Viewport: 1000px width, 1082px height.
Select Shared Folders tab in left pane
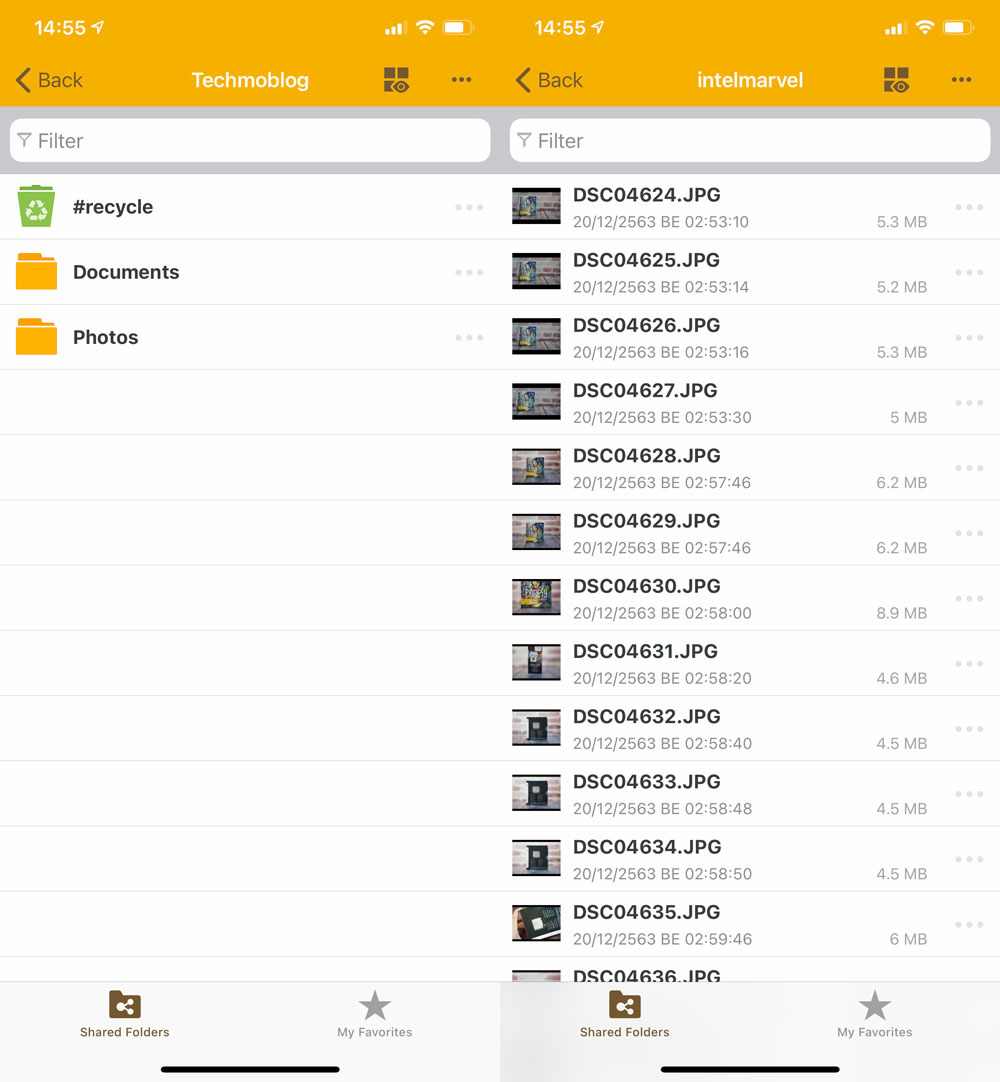tap(125, 1014)
